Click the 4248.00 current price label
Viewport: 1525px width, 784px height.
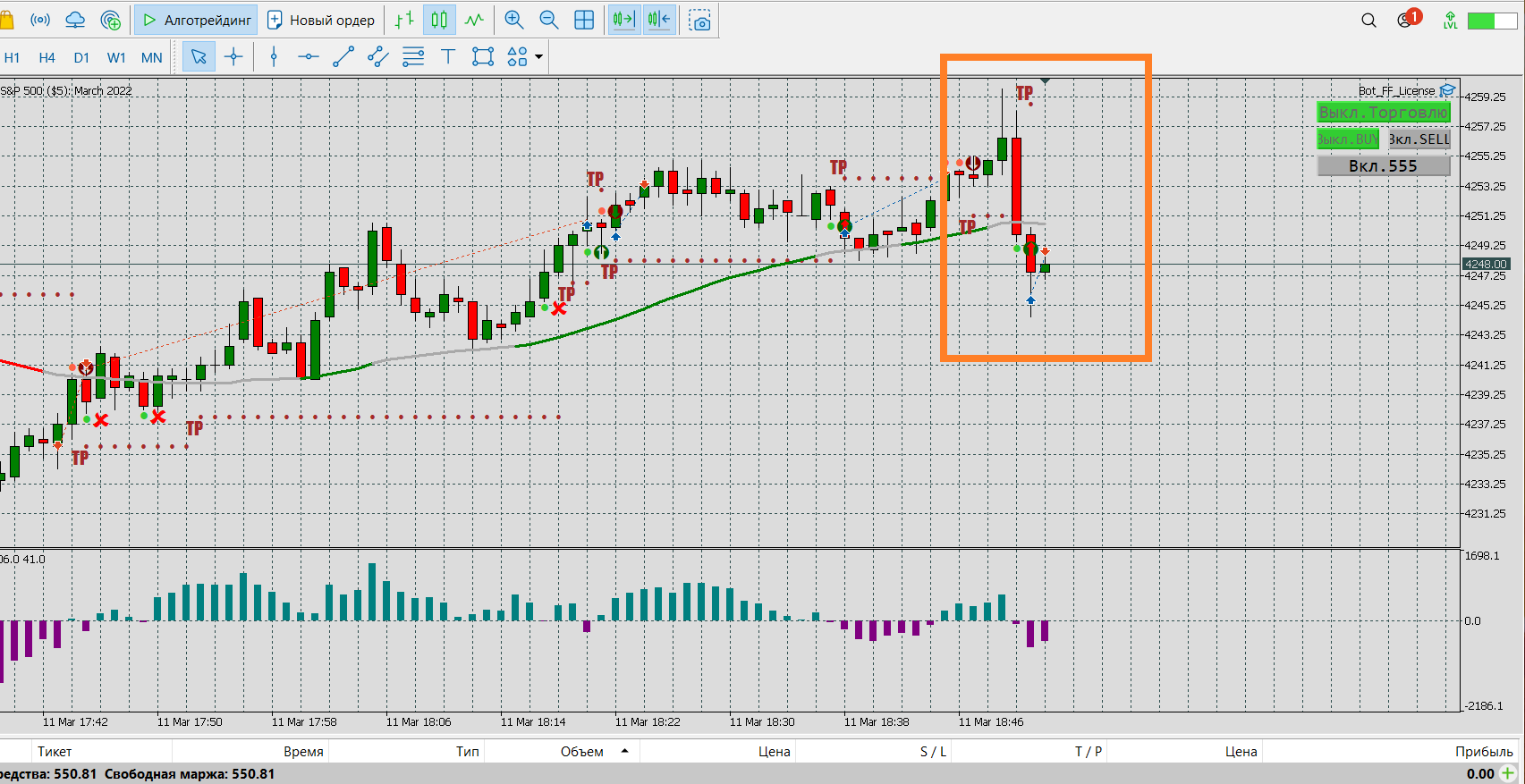click(x=1486, y=264)
